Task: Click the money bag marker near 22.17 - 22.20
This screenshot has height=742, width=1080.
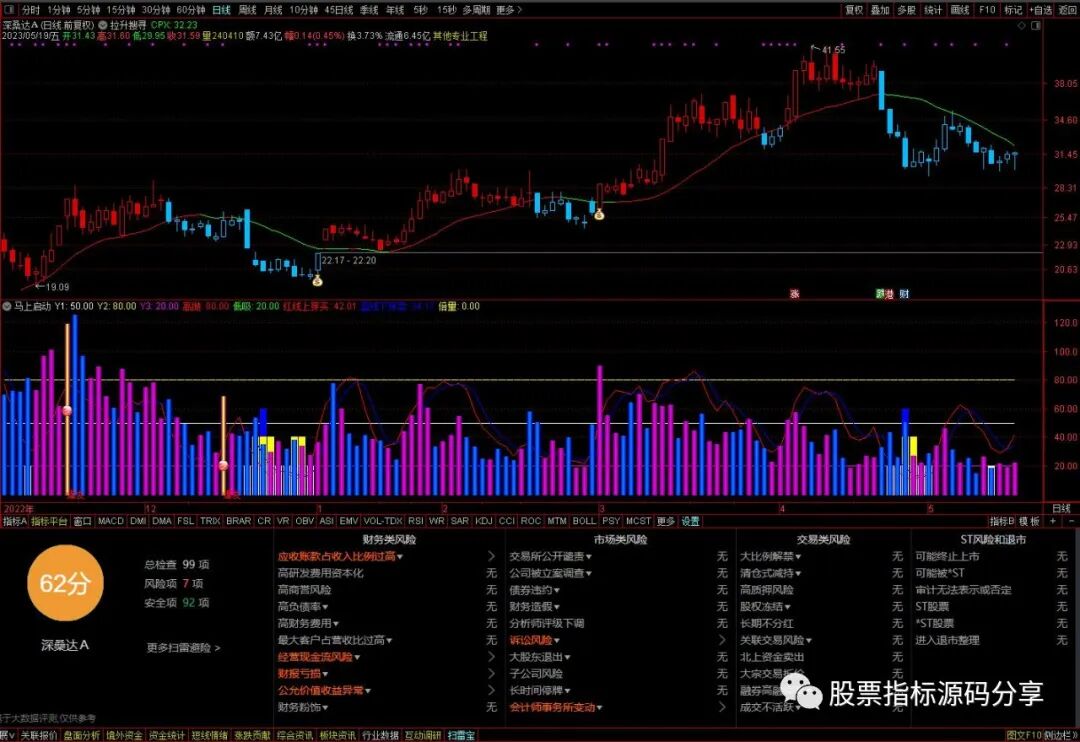Action: click(317, 280)
